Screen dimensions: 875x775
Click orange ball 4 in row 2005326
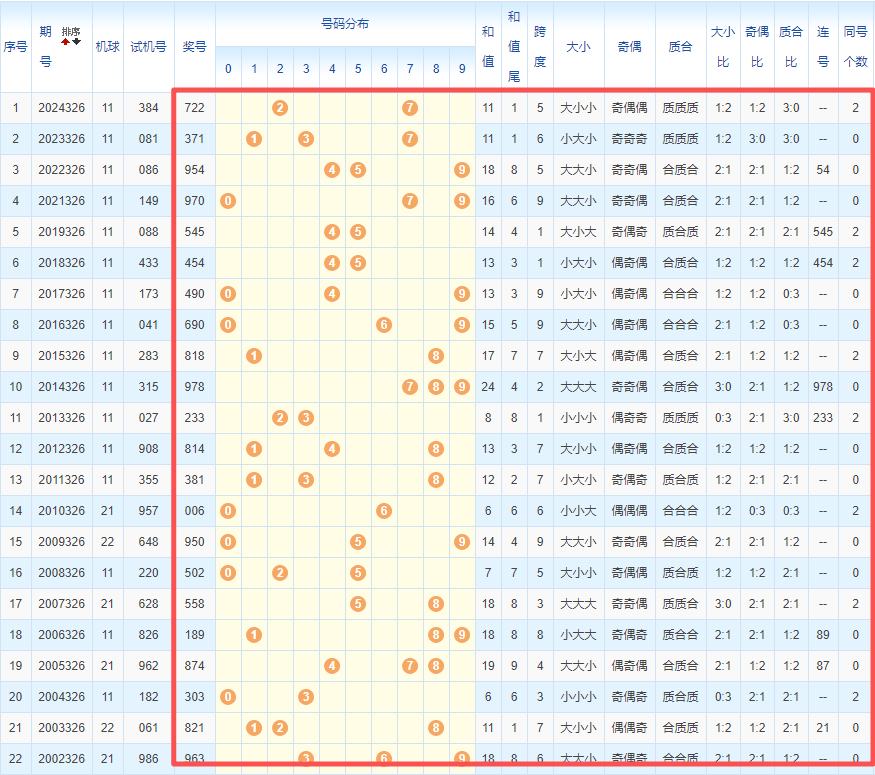click(332, 666)
